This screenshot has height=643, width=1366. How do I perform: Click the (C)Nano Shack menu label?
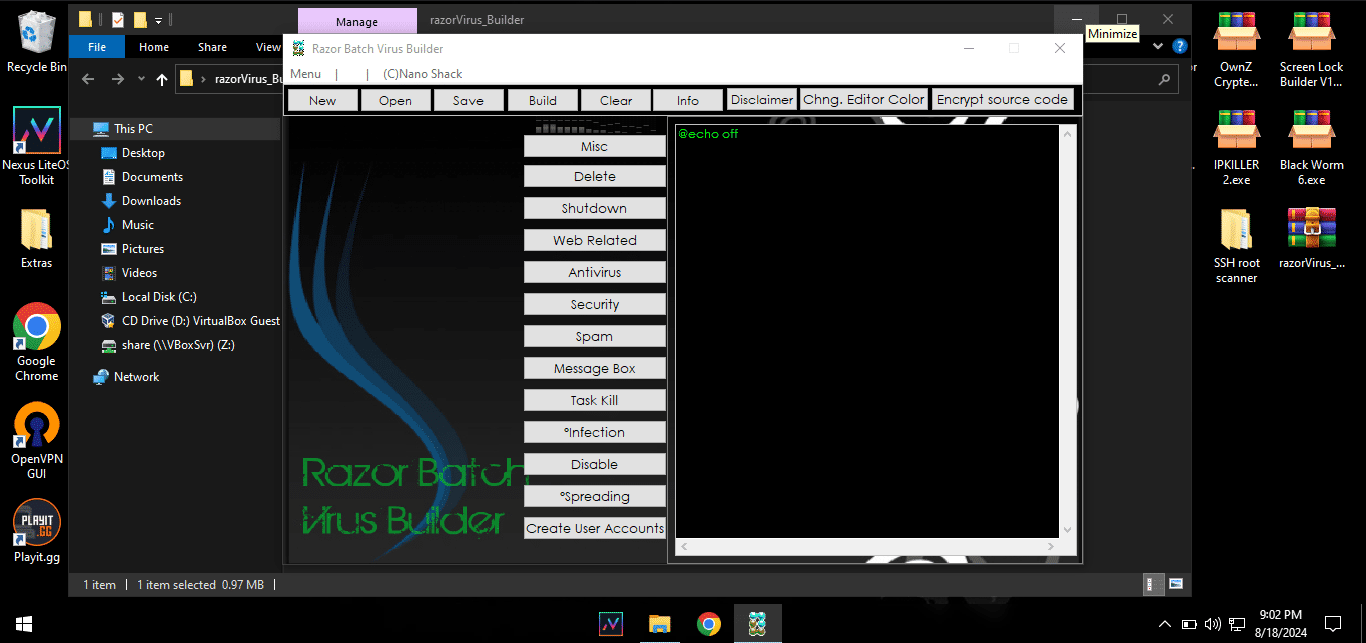[423, 74]
